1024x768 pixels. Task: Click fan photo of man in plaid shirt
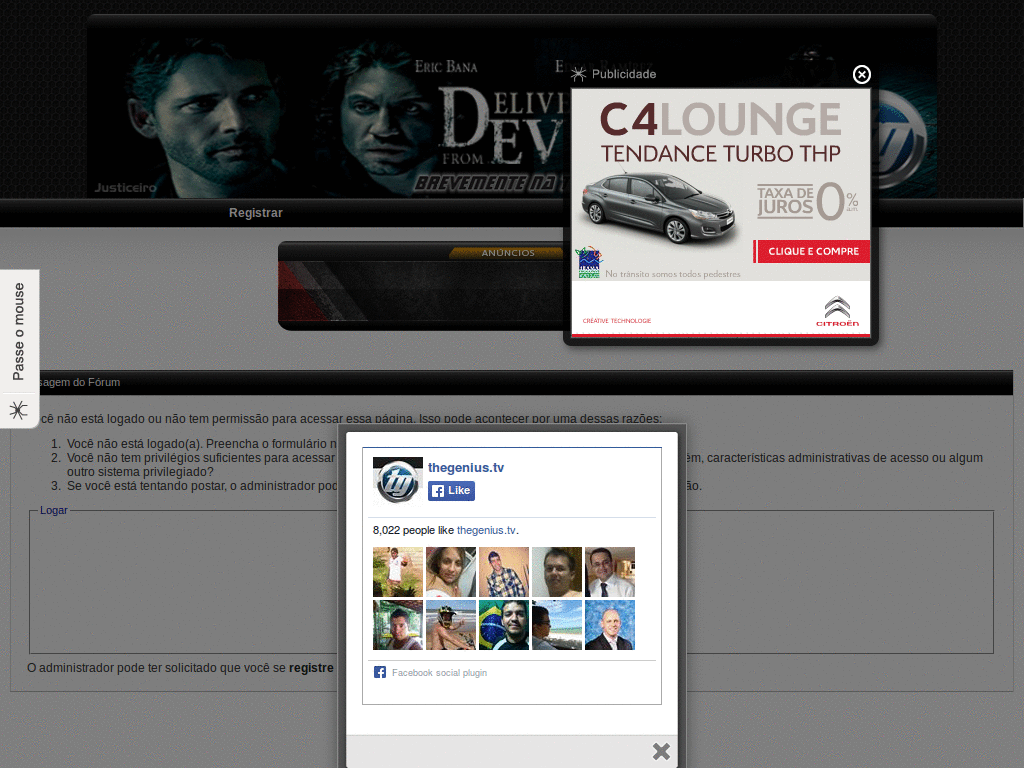(504, 572)
